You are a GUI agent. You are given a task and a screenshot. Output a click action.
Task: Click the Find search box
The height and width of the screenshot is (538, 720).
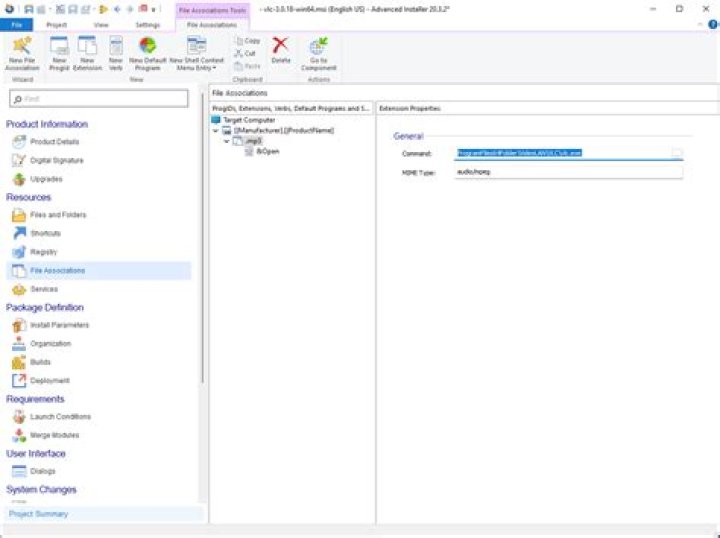click(x=99, y=99)
